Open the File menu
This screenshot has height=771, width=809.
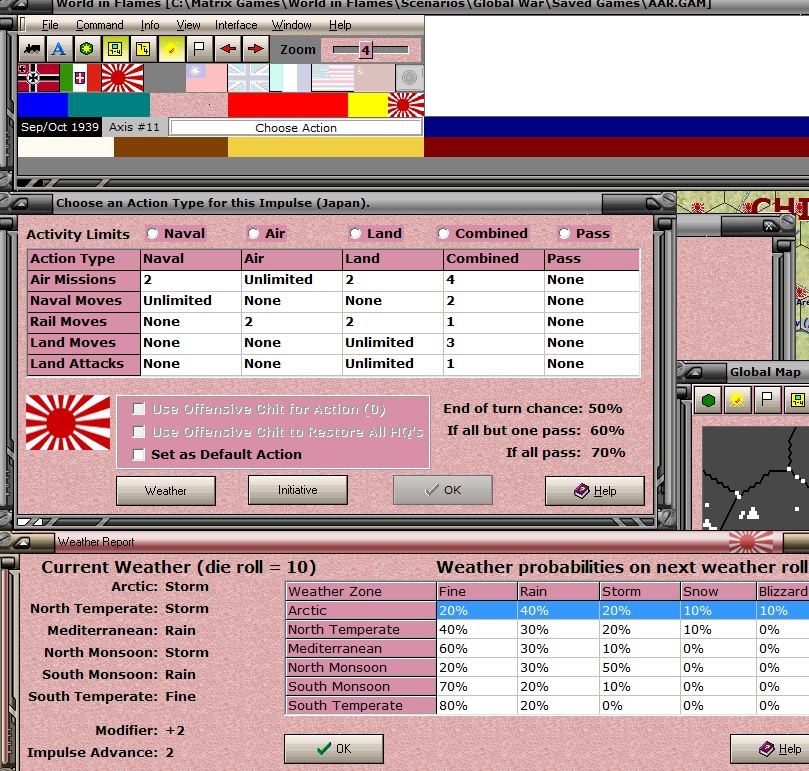tap(50, 25)
